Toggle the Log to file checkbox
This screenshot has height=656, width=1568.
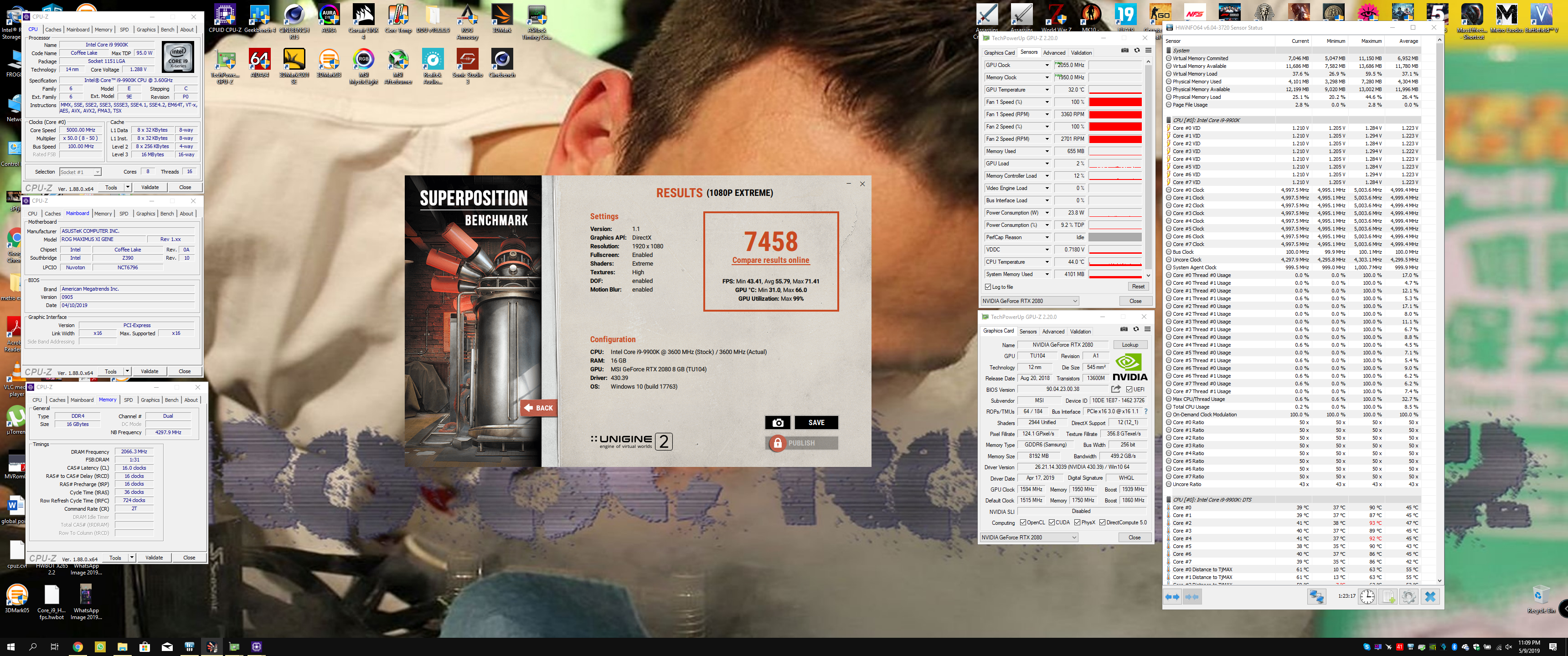pos(988,287)
